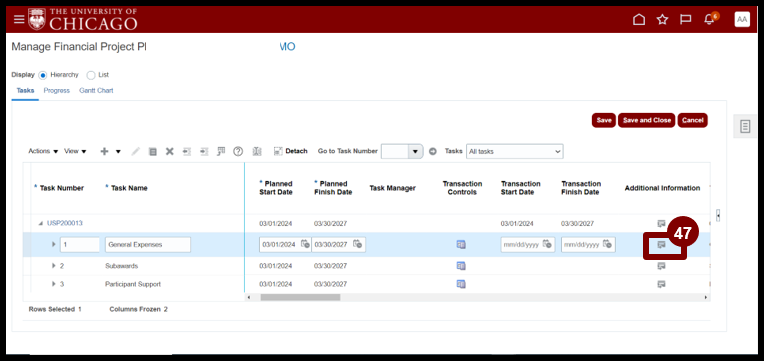Go to the Home icon
The height and width of the screenshot is (361, 764).
pos(638,19)
